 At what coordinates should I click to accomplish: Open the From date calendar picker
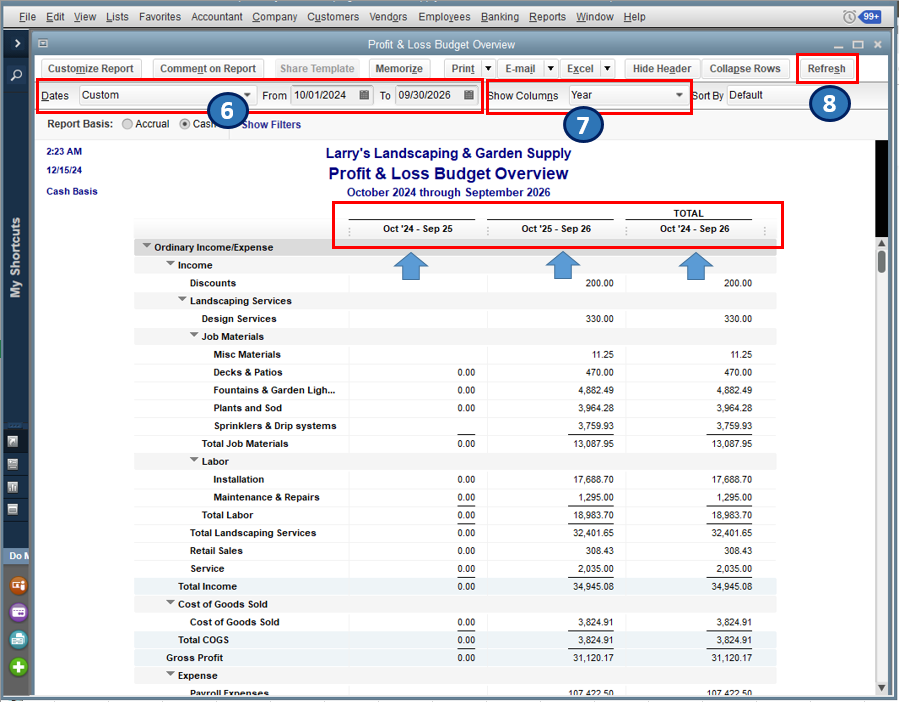click(x=364, y=96)
